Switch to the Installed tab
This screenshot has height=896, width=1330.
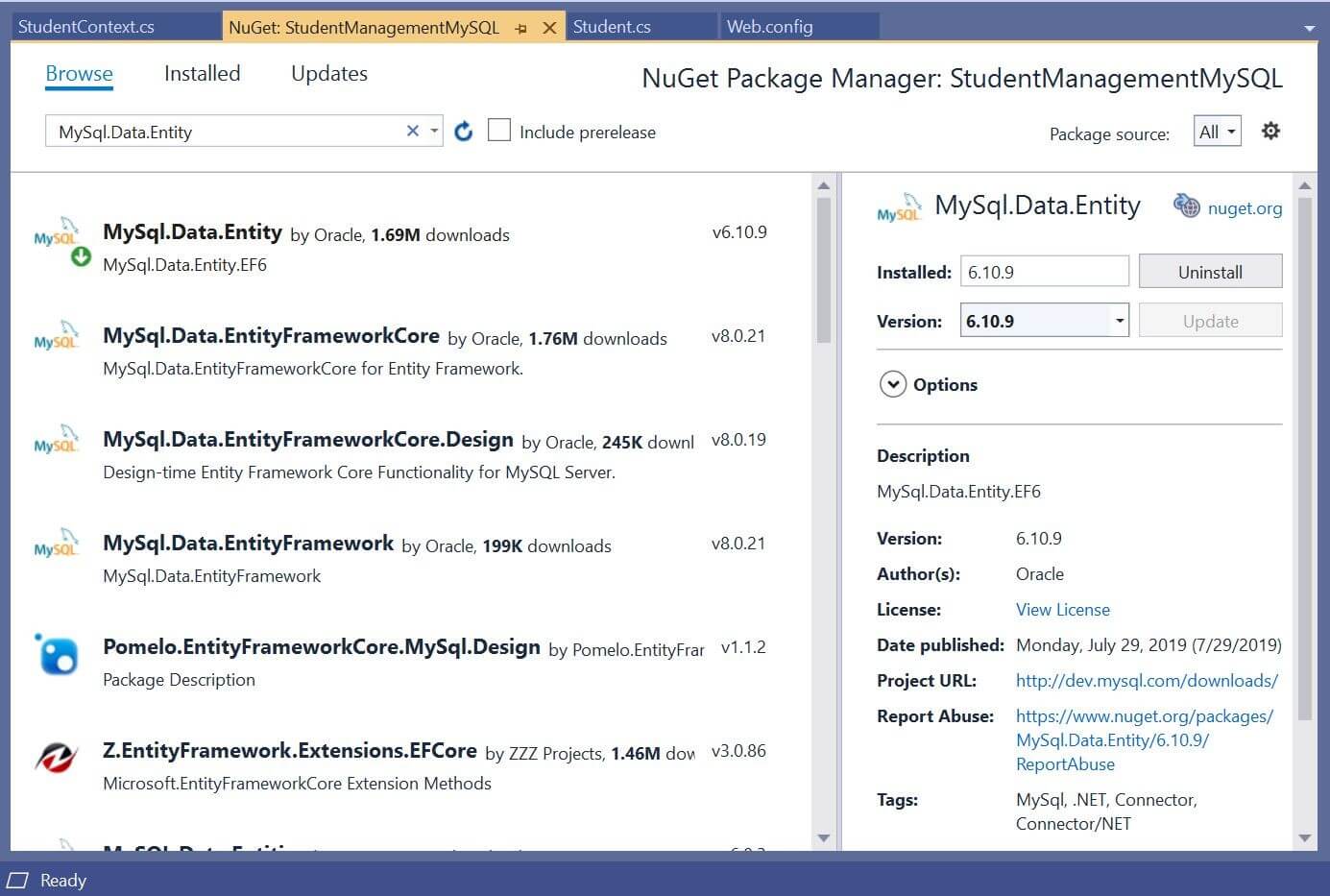[x=202, y=74]
